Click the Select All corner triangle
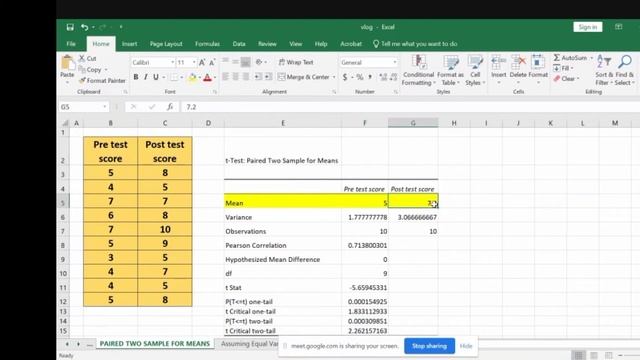This screenshot has height=360, width=640. [64, 123]
